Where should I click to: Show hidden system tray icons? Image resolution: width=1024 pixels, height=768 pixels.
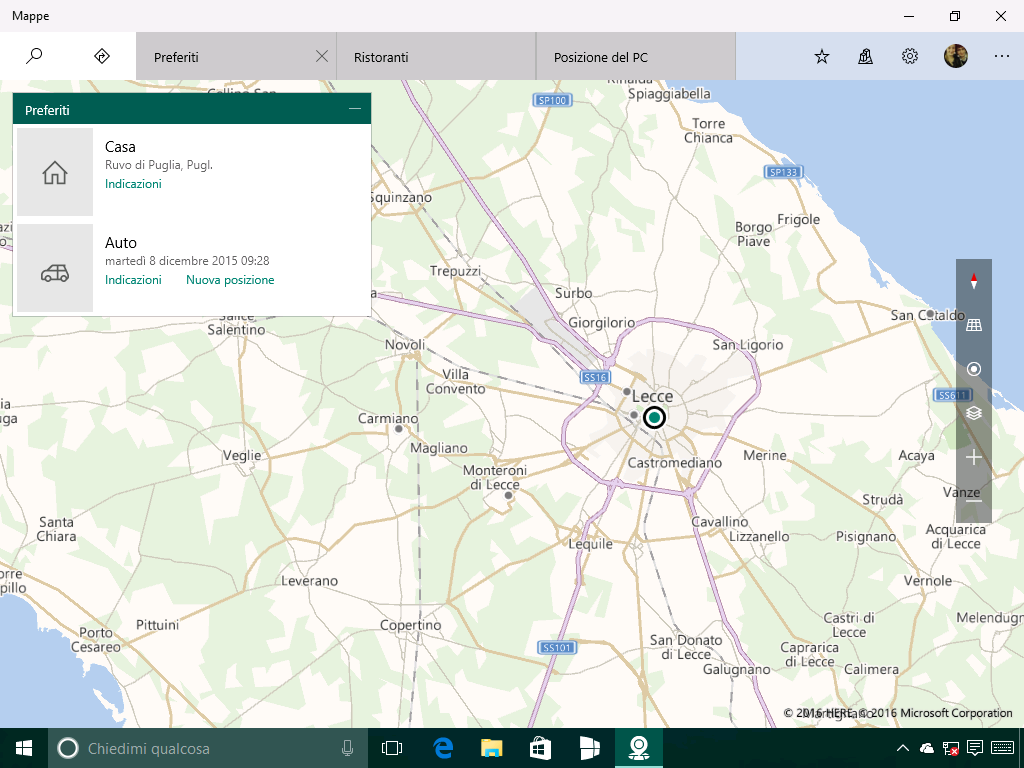tap(903, 748)
